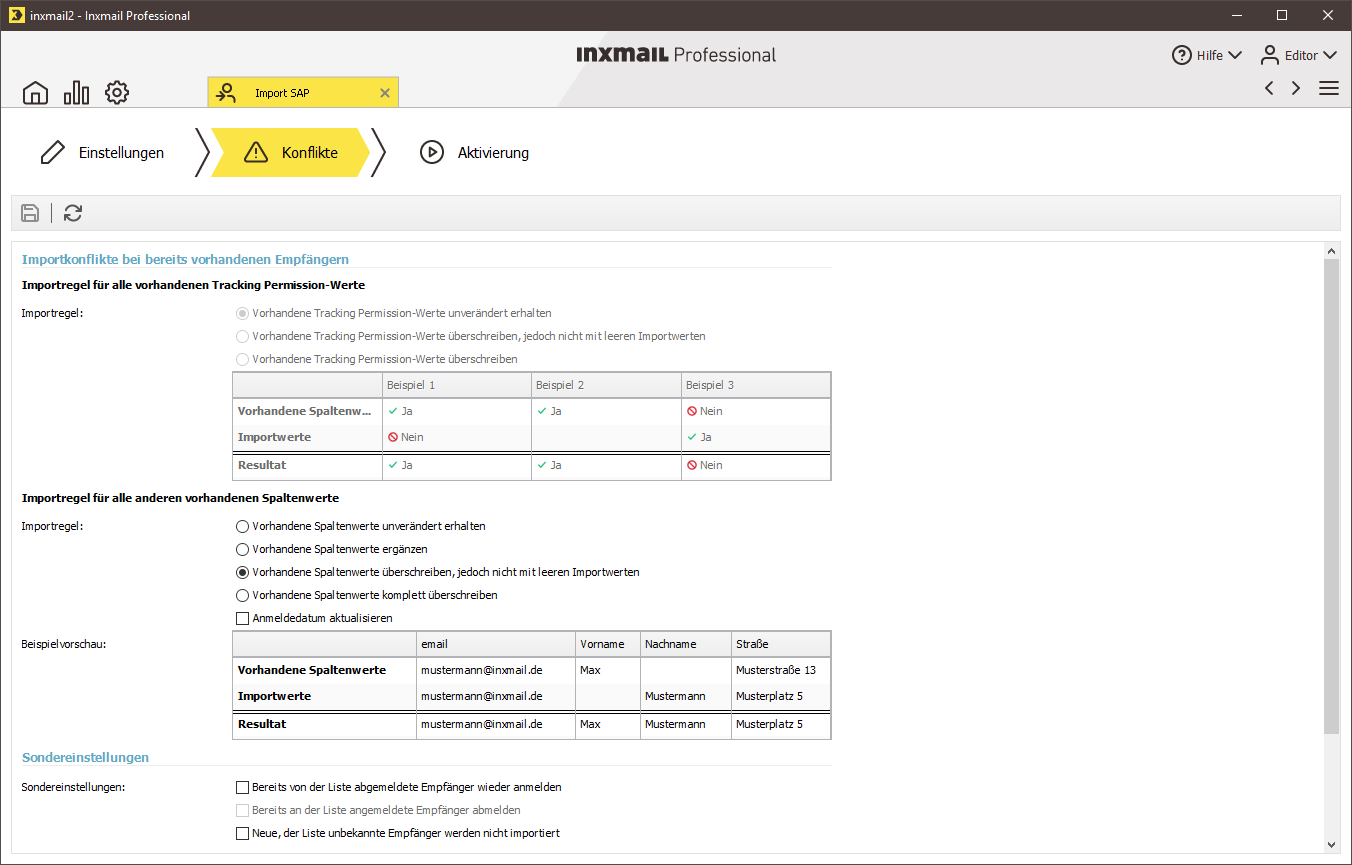Go to the Einstellungen workflow step
Viewport: 1352px width, 865px height.
coord(102,153)
